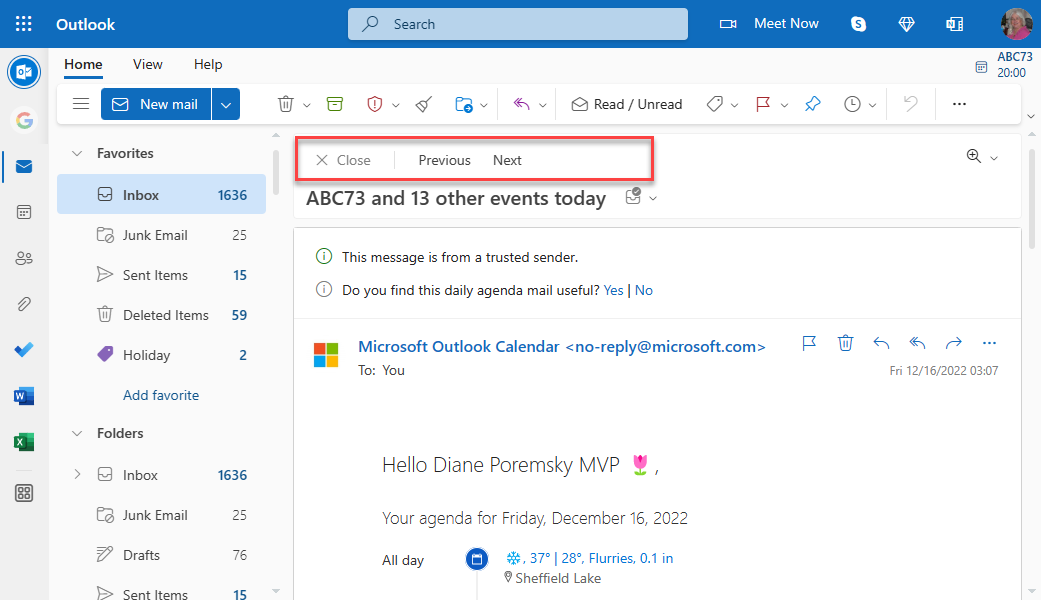Viewport: 1041px width, 600px height.
Task: Open the Premium diamond icon
Action: pos(906,24)
